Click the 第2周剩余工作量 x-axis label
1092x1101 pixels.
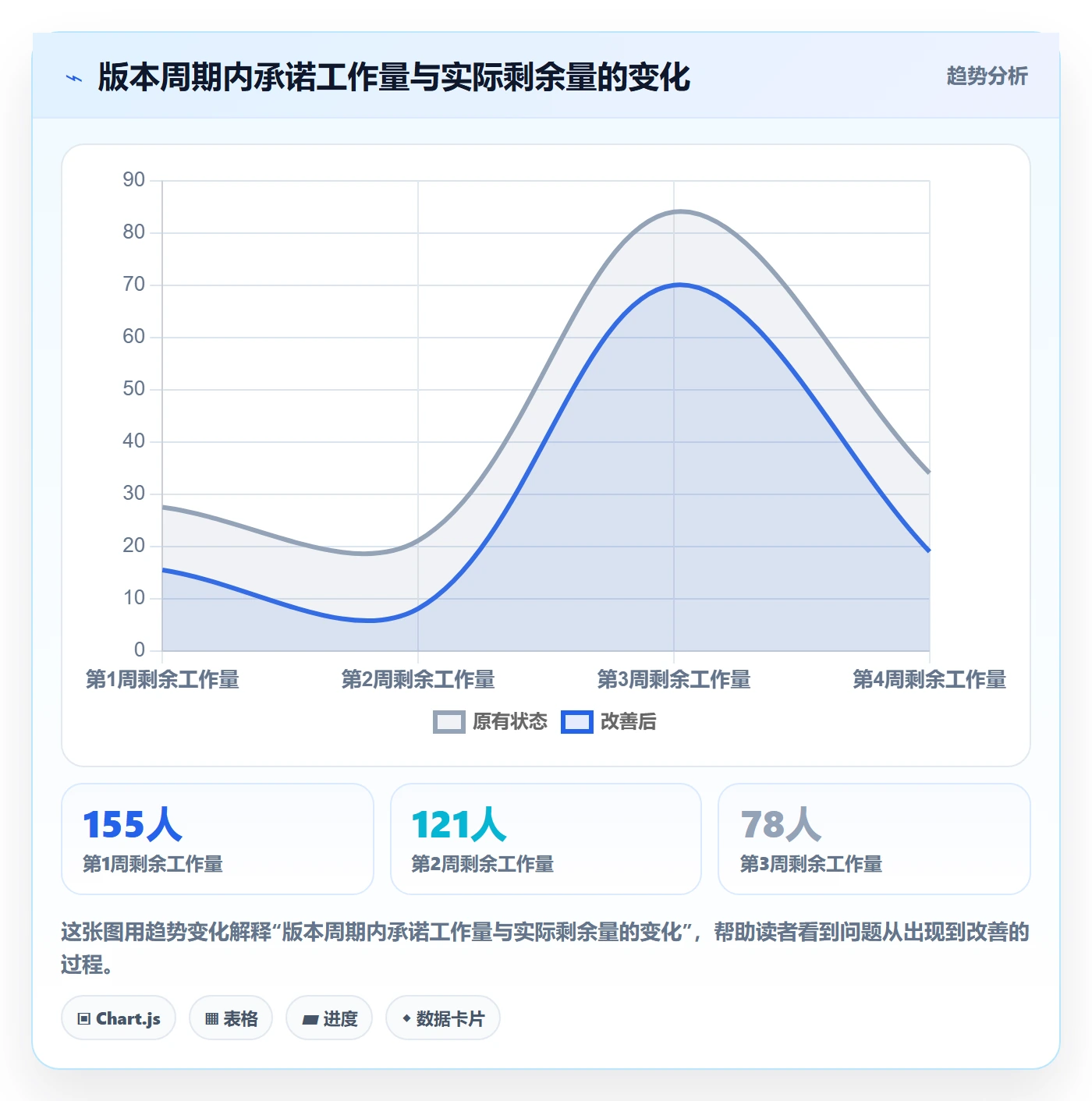click(x=418, y=679)
